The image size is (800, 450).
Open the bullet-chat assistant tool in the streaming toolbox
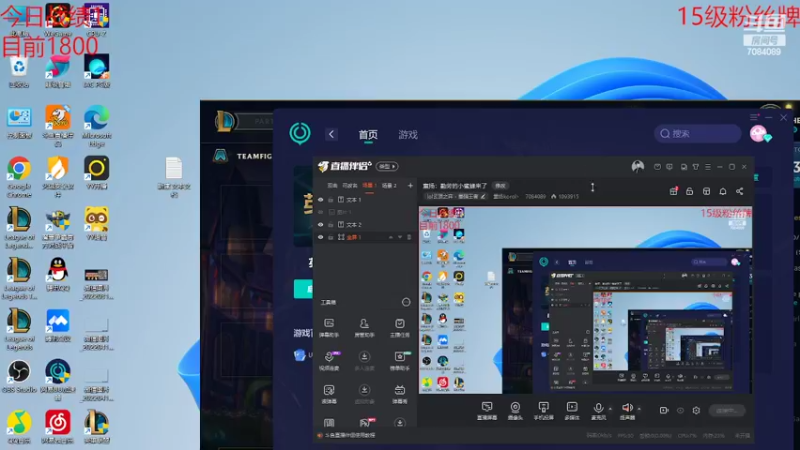(x=329, y=327)
